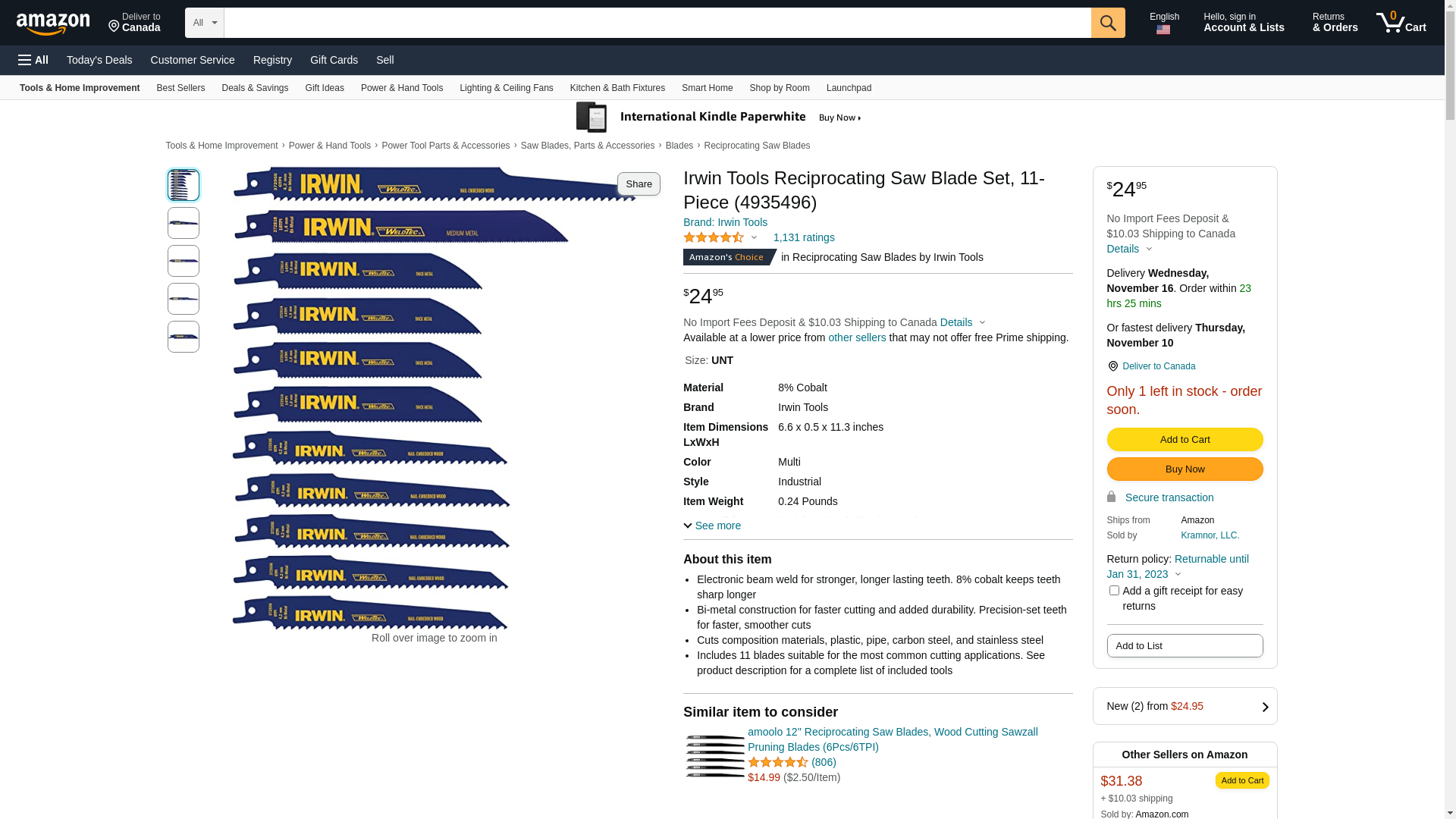1456x819 pixels.
Task: Open the amoolo 12" Reciprocating Saw Blades link
Action: tap(893, 739)
